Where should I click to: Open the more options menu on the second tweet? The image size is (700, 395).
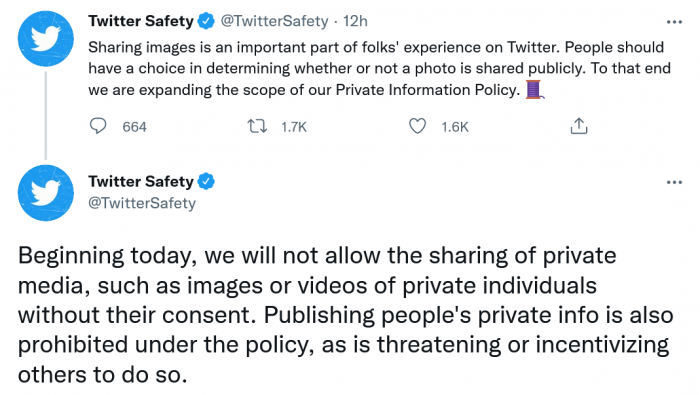coord(674,182)
